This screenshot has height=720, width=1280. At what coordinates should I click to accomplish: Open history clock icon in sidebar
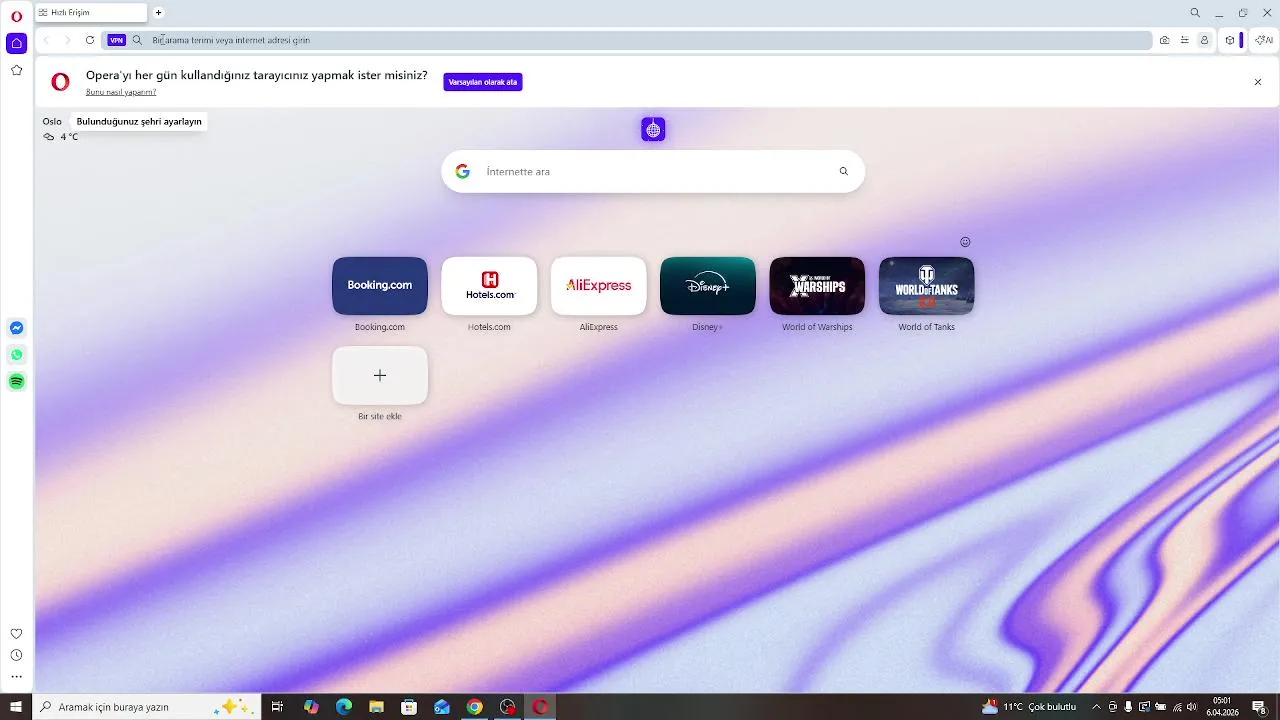coord(16,655)
